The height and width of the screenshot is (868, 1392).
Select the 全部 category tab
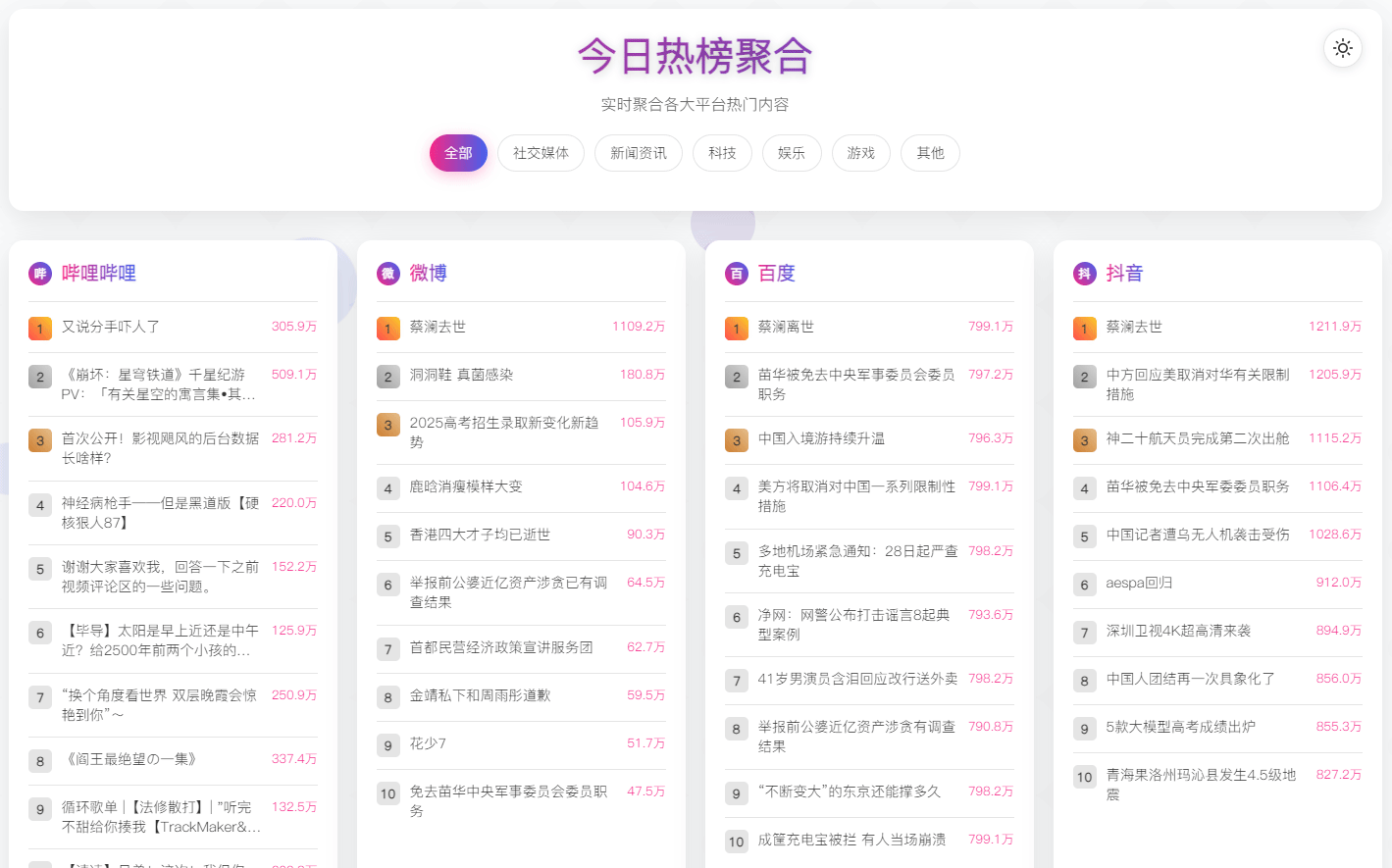click(x=458, y=153)
